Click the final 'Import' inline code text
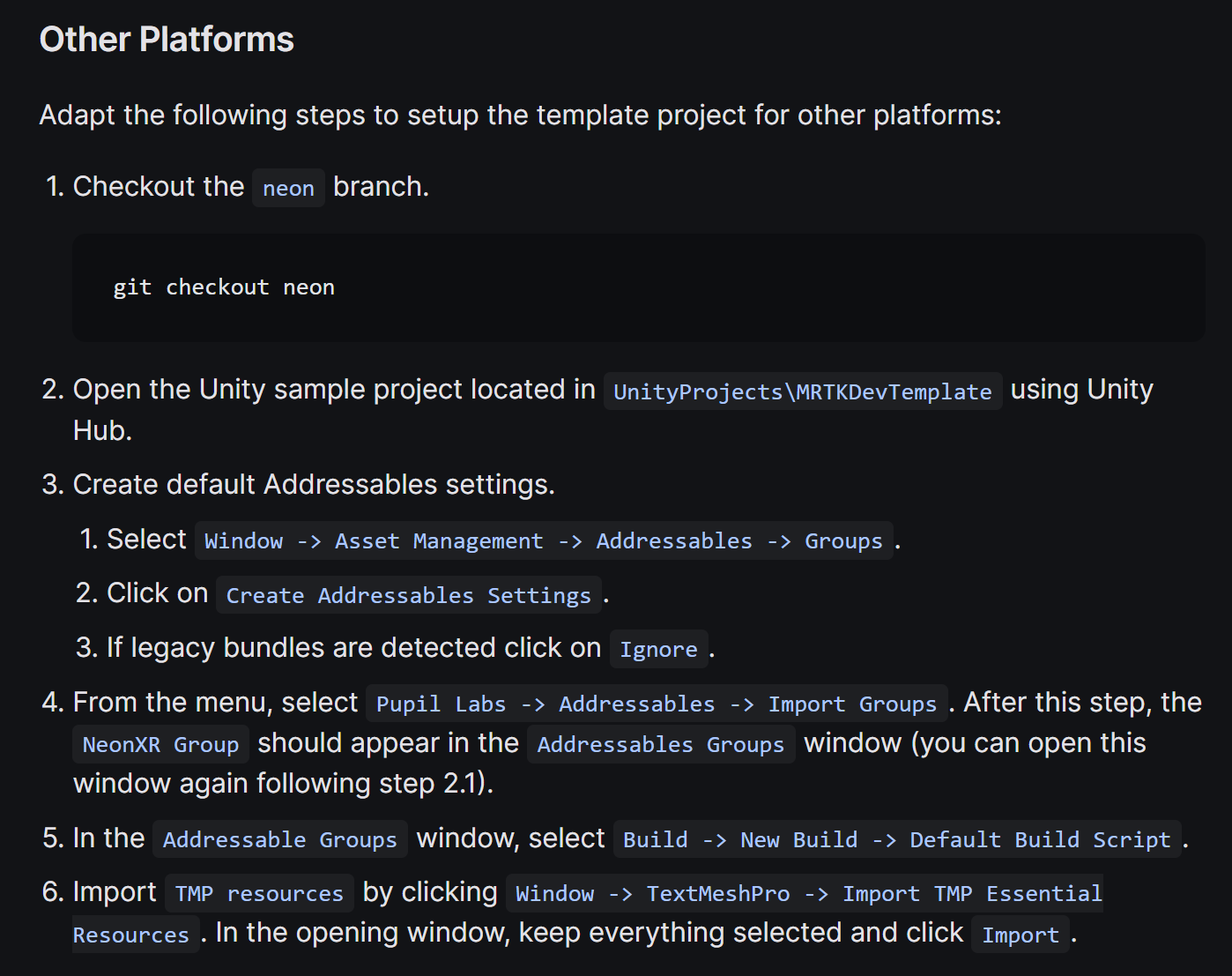1232x976 pixels. pos(1020,935)
